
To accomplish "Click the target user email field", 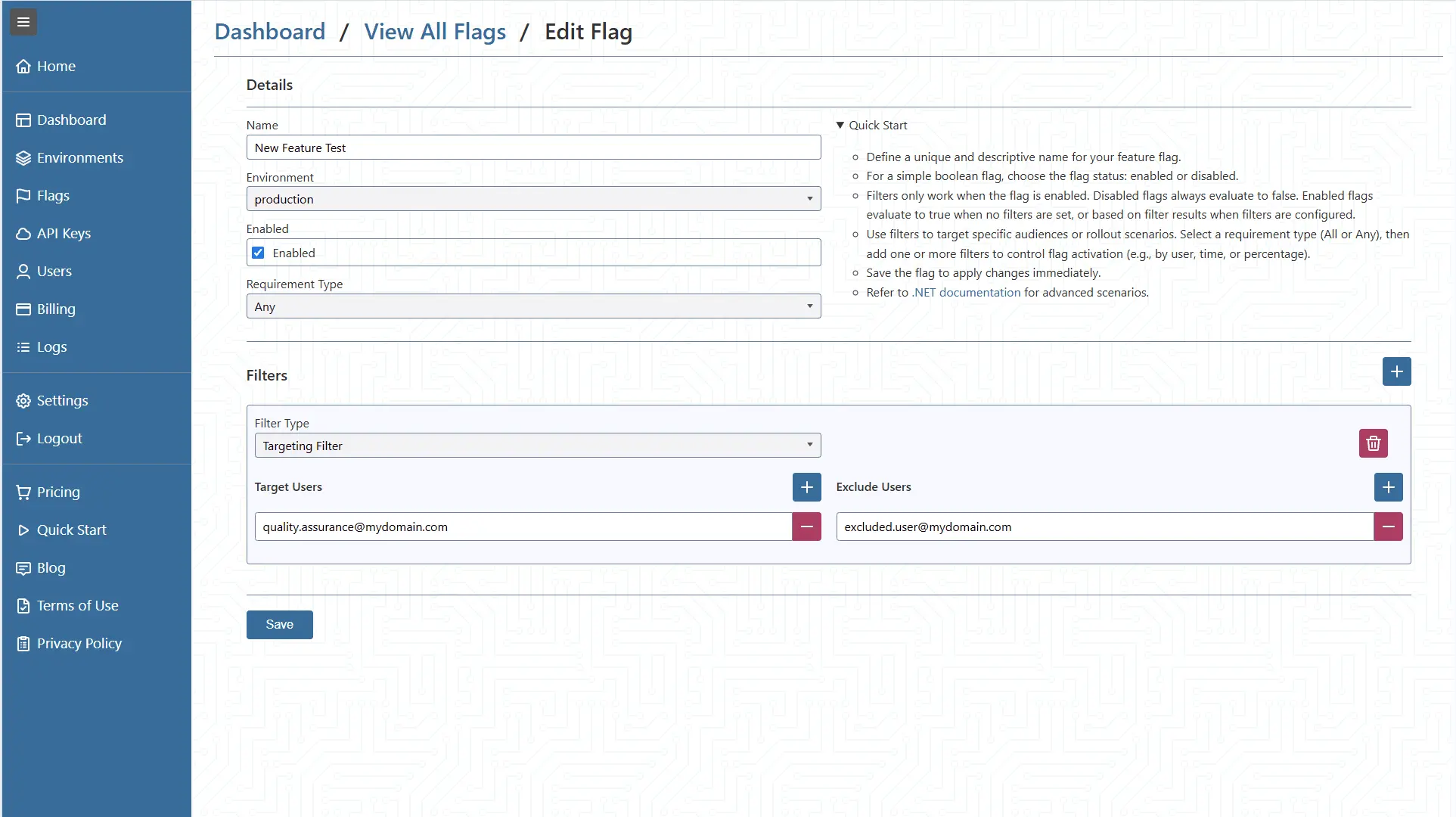I will click(x=523, y=527).
